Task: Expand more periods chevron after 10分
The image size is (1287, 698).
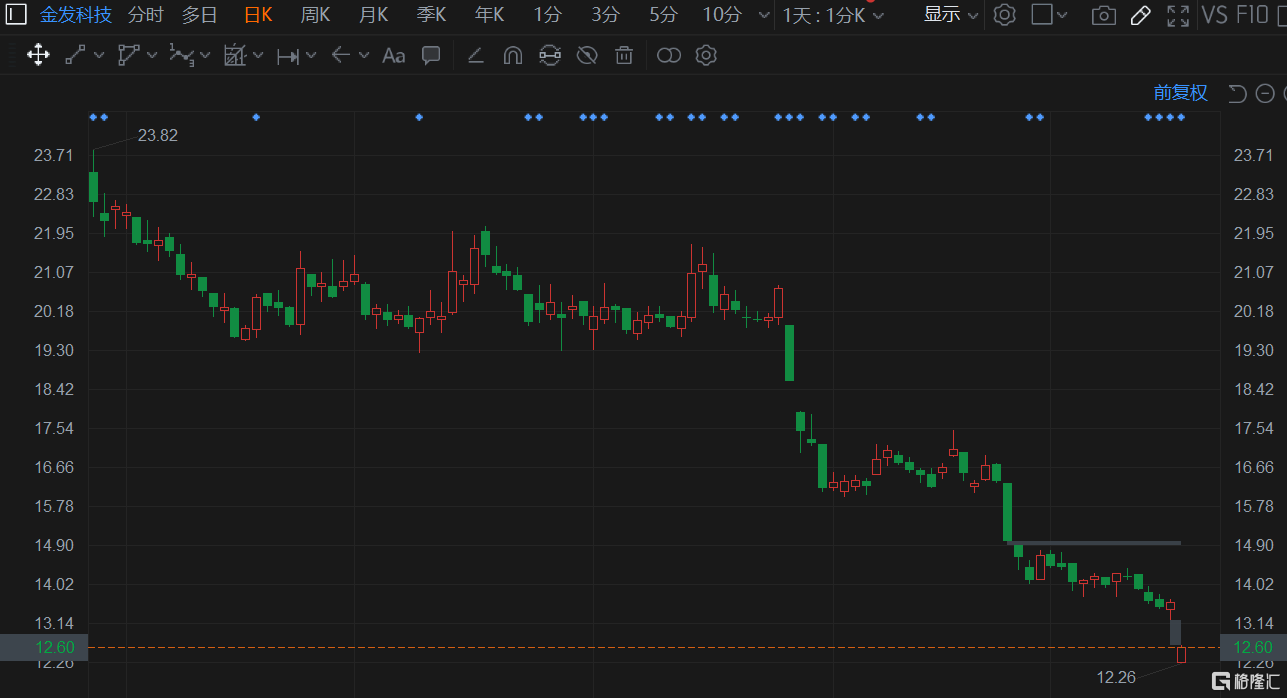Action: [x=765, y=16]
